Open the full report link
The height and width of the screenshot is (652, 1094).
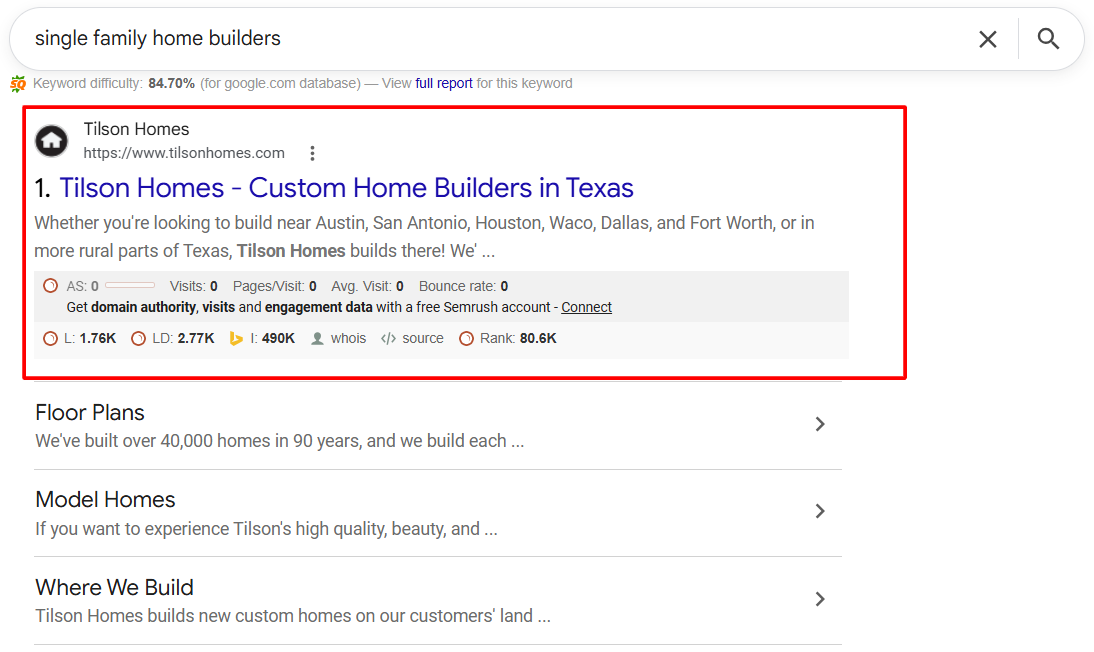point(444,83)
